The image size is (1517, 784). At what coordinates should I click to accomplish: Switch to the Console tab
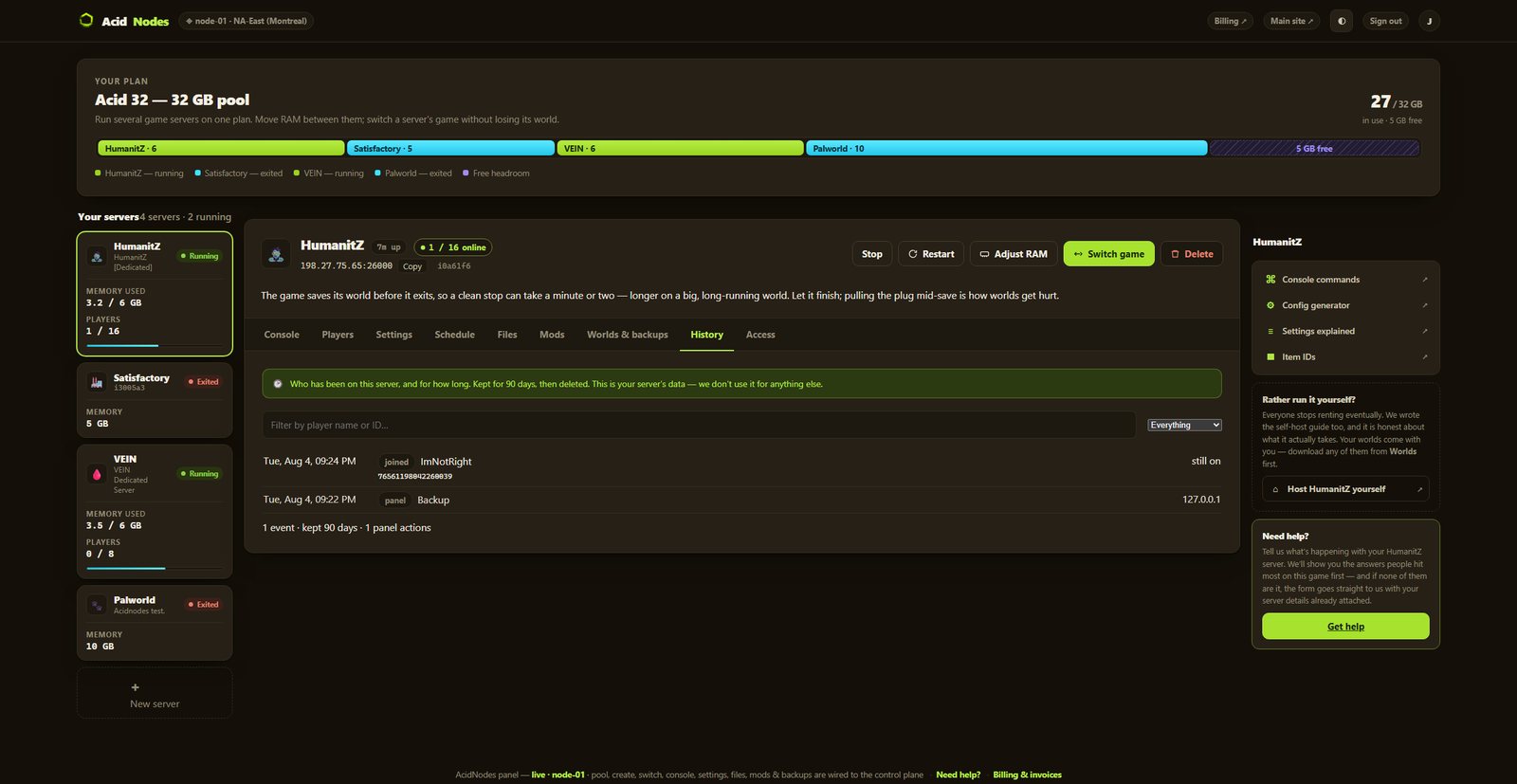(282, 335)
